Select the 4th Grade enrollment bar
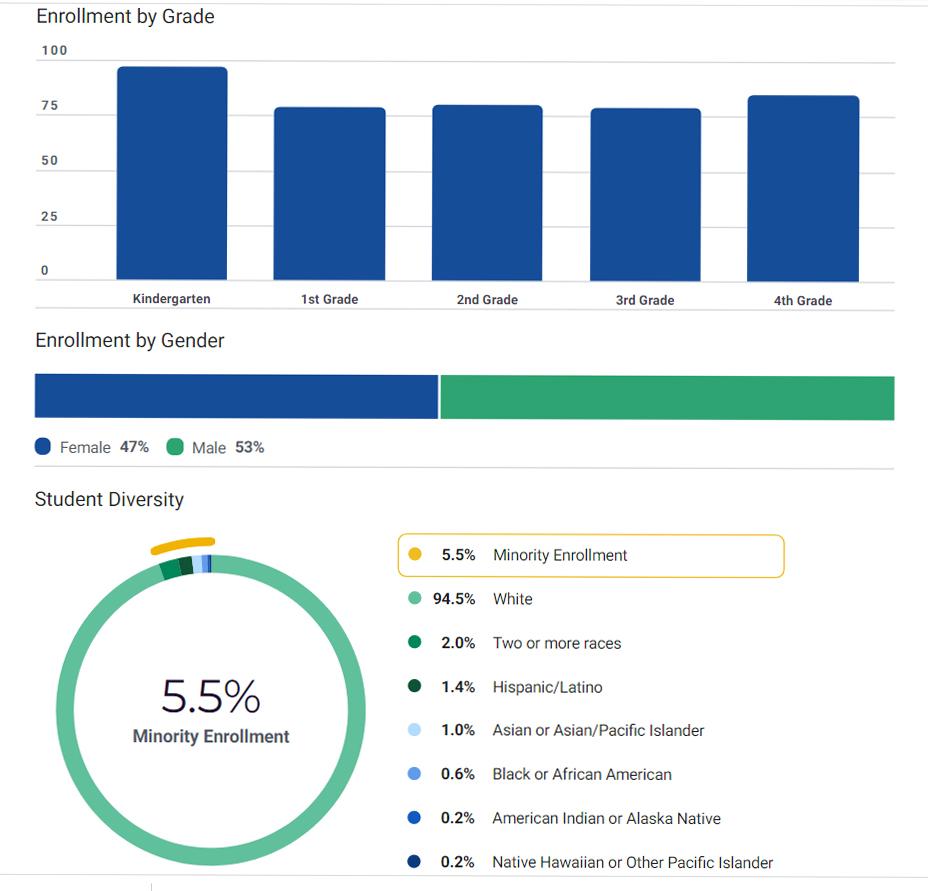Image resolution: width=928 pixels, height=891 pixels. [803, 189]
